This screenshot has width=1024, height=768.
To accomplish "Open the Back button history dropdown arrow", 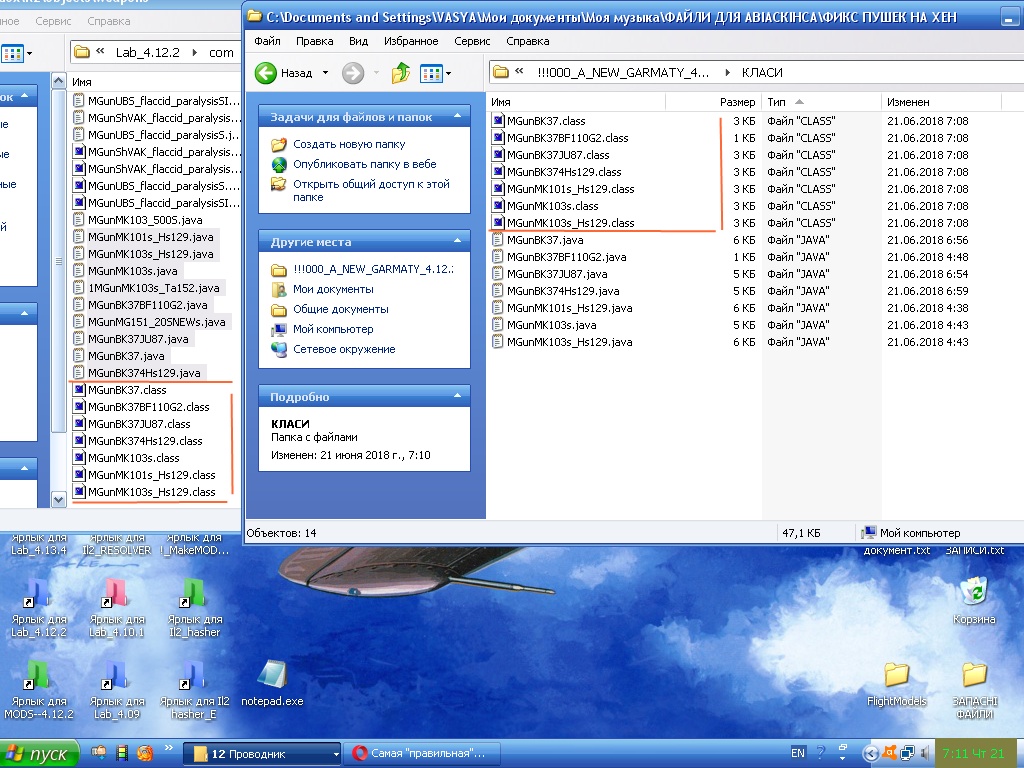I will click(325, 73).
